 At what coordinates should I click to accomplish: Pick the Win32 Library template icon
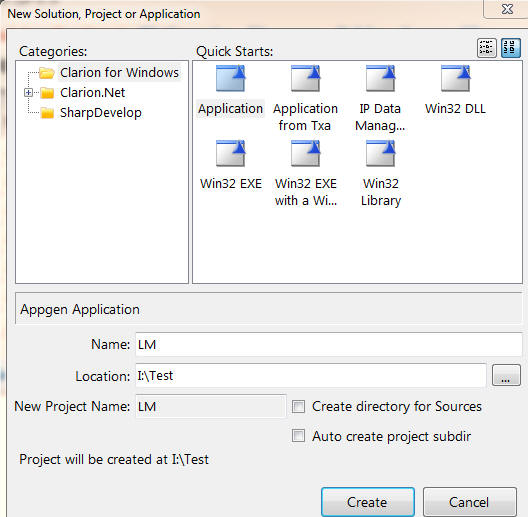381,154
